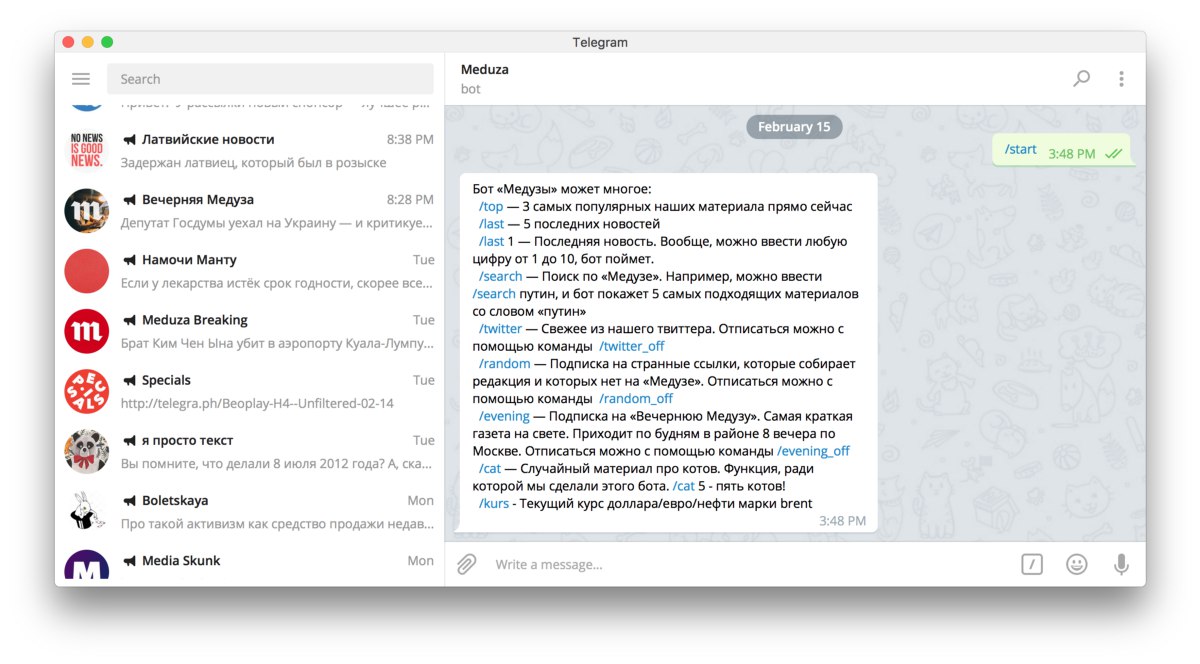This screenshot has width=1200, height=664.
Task: Open Boletskaya channel avatar
Action: (87, 511)
